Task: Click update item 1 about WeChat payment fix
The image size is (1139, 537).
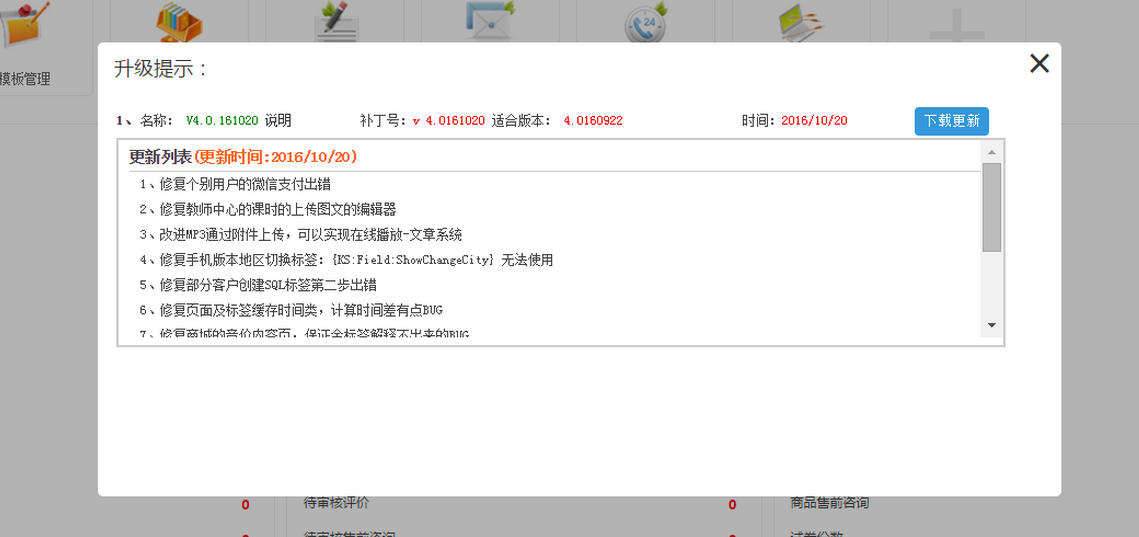Action: coord(235,184)
